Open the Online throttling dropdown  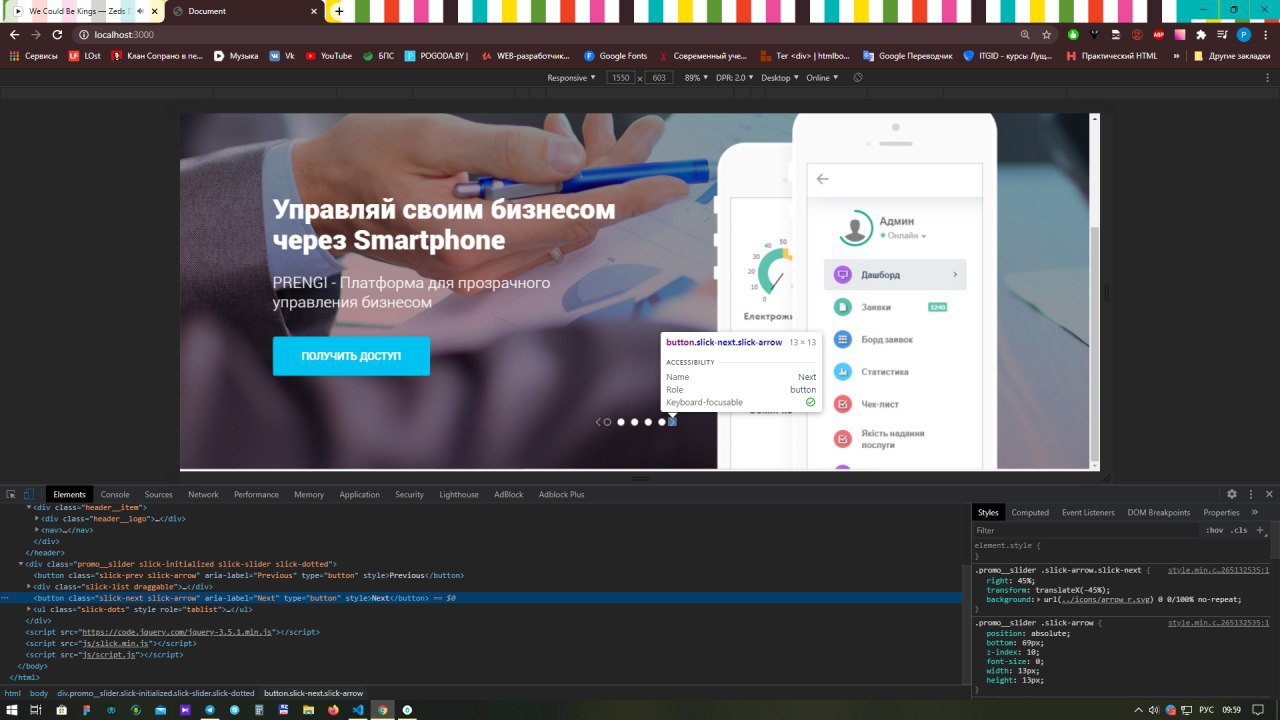(x=822, y=78)
